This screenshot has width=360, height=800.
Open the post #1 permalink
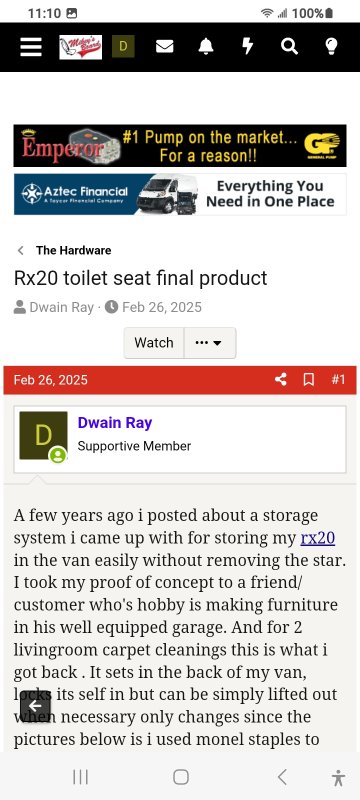(x=338, y=380)
